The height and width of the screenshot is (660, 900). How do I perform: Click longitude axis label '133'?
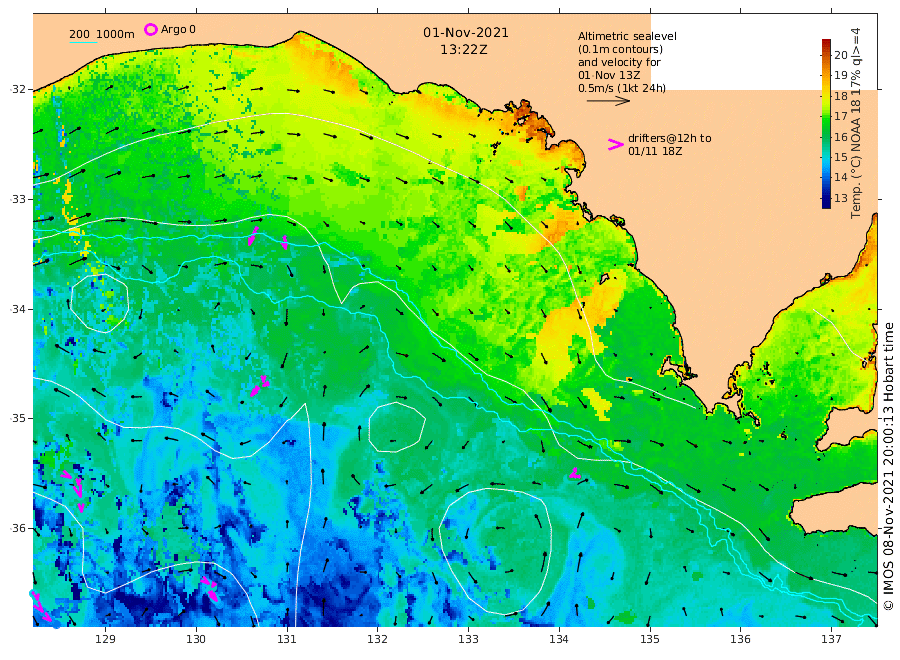tap(468, 639)
